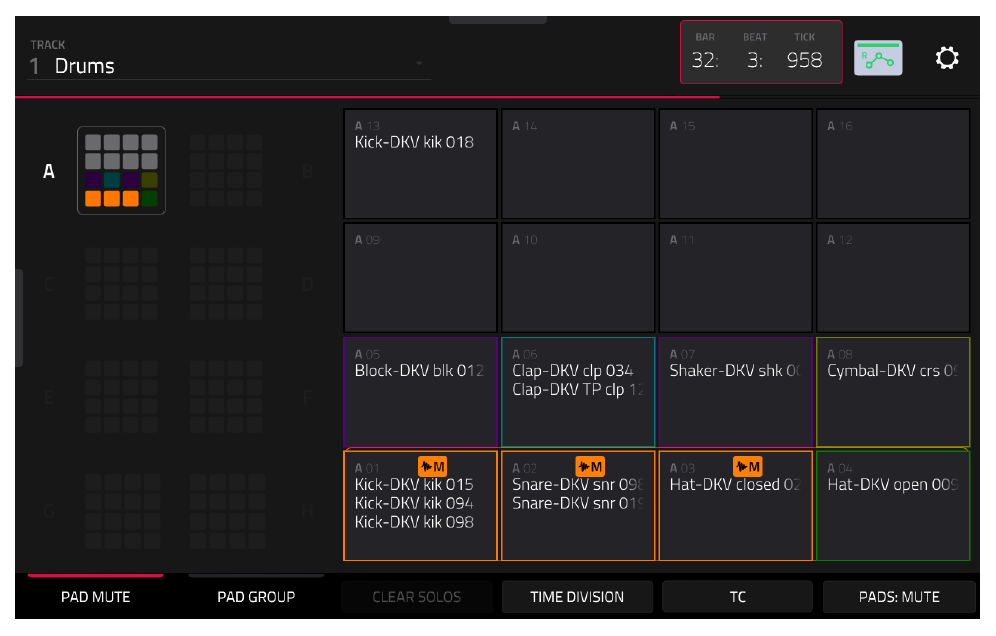This screenshot has height=636, width=996.
Task: Switch to pad bank E grid
Action: (121, 396)
